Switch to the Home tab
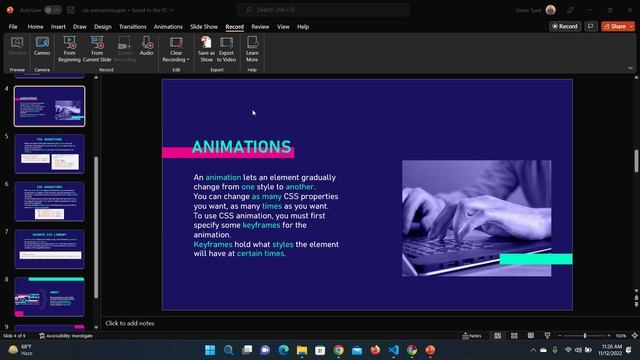The image size is (640, 360). pos(36,27)
